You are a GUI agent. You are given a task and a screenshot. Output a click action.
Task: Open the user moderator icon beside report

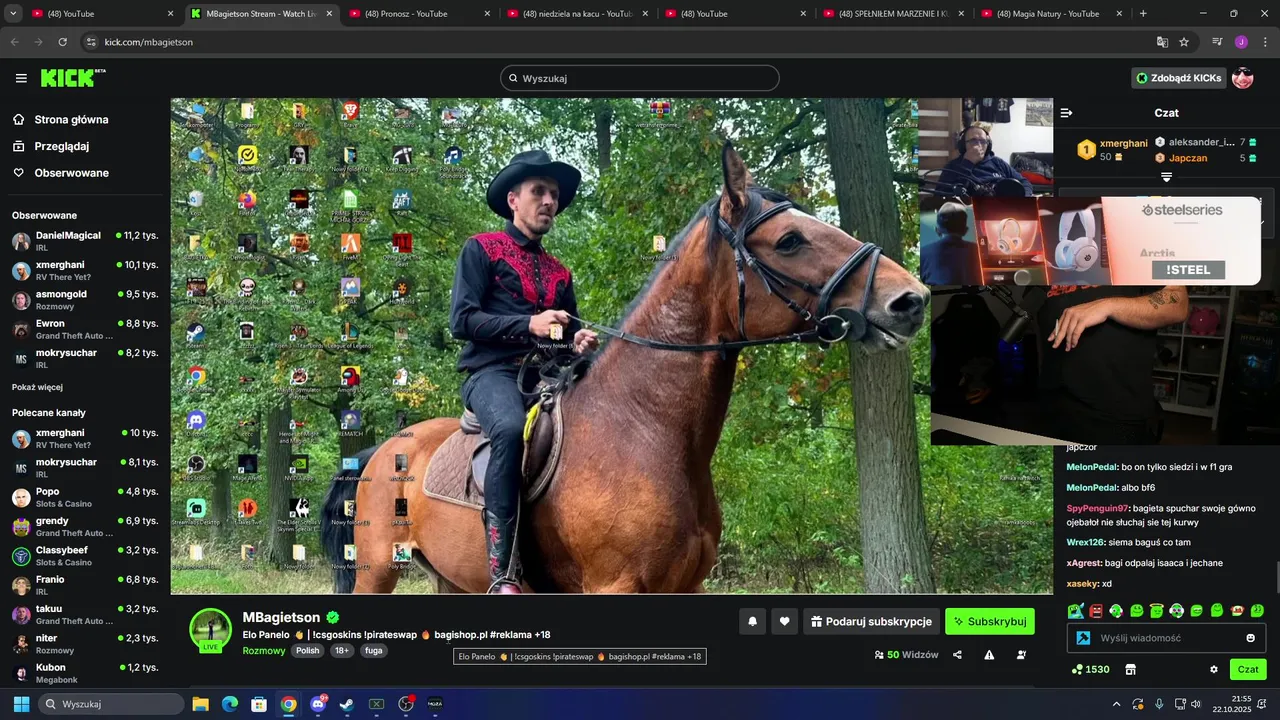tap(1021, 655)
